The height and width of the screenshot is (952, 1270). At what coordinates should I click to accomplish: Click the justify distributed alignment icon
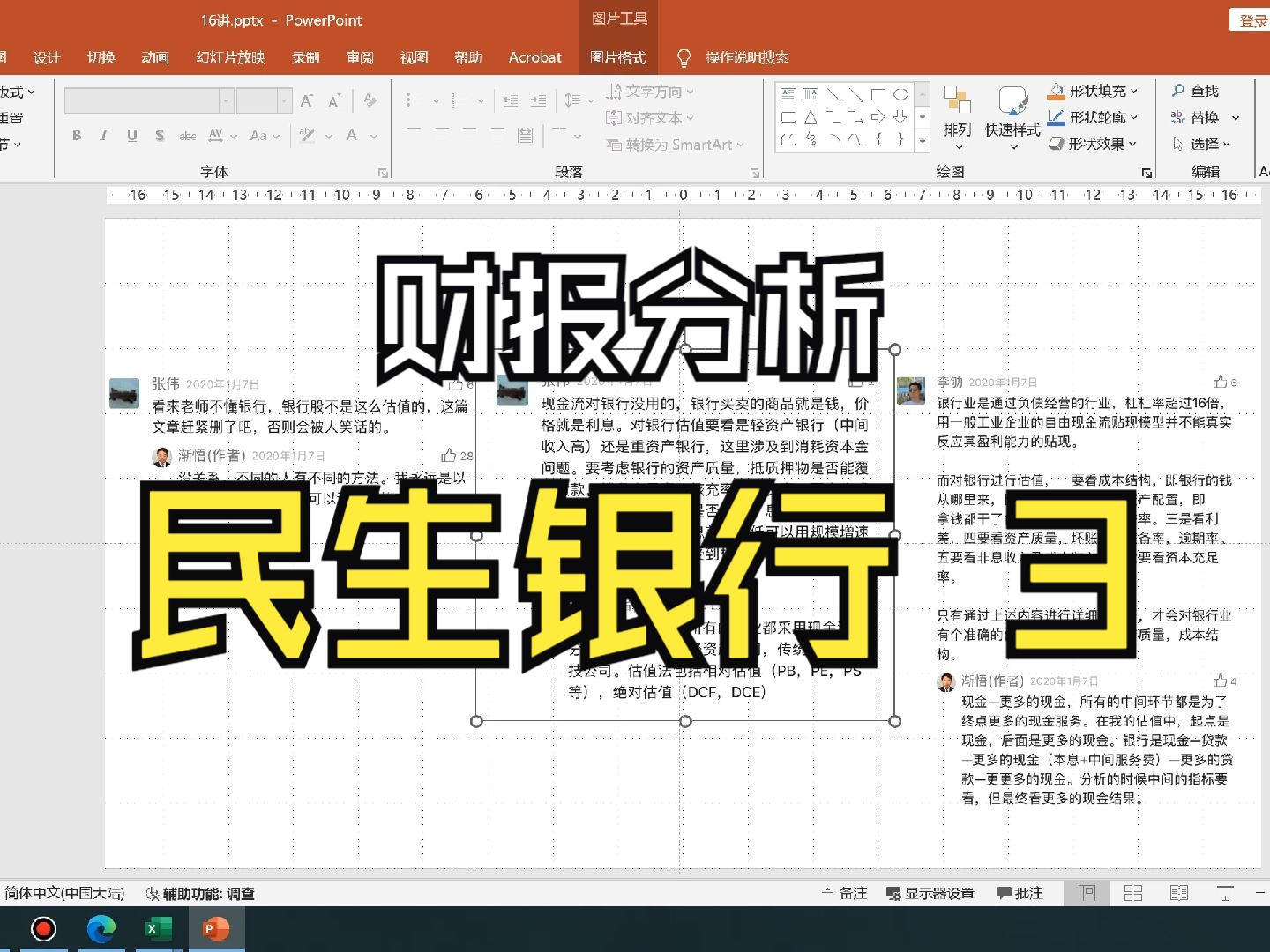tap(526, 135)
